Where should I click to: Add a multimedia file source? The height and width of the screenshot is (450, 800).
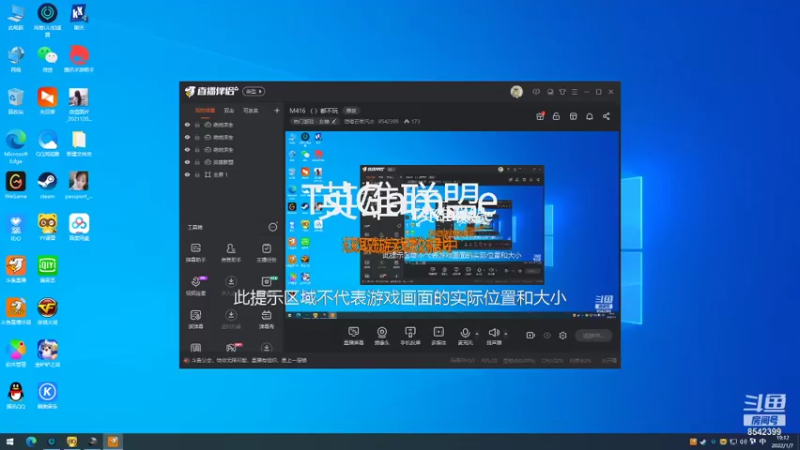(439, 336)
